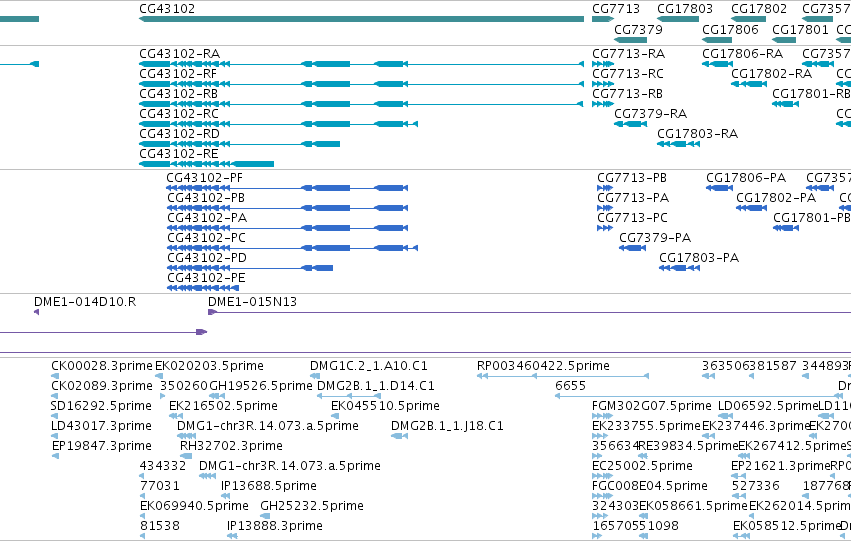Click transcript label CG43102-RF
Image resolution: width=851 pixels, height=541 pixels.
coord(178,74)
